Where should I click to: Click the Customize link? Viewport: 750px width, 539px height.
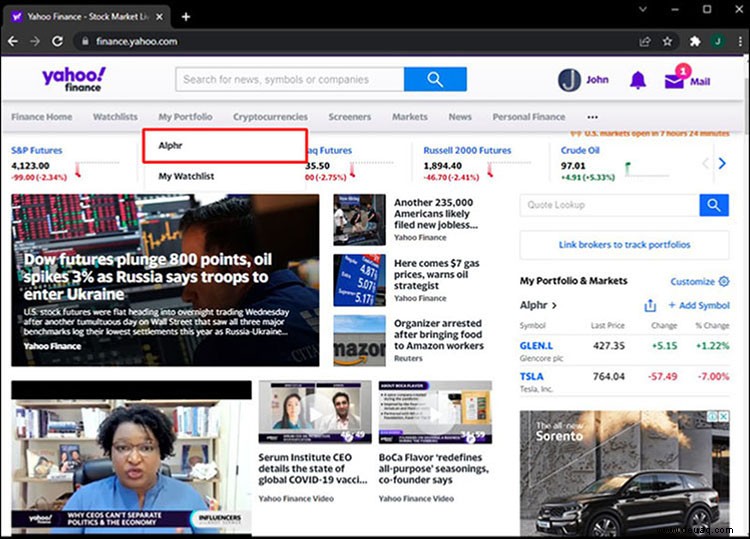click(x=692, y=281)
